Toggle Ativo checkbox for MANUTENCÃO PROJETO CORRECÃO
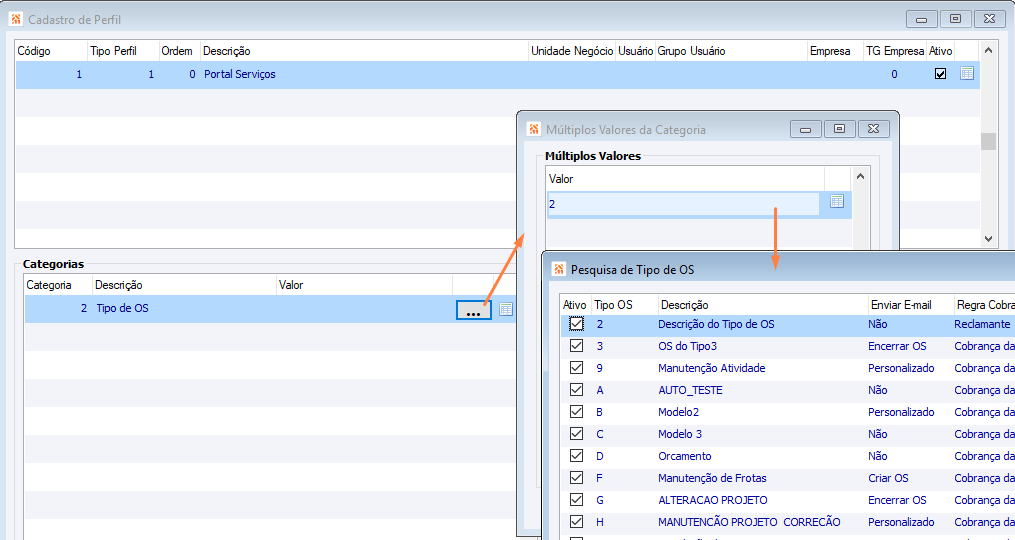 point(576,522)
